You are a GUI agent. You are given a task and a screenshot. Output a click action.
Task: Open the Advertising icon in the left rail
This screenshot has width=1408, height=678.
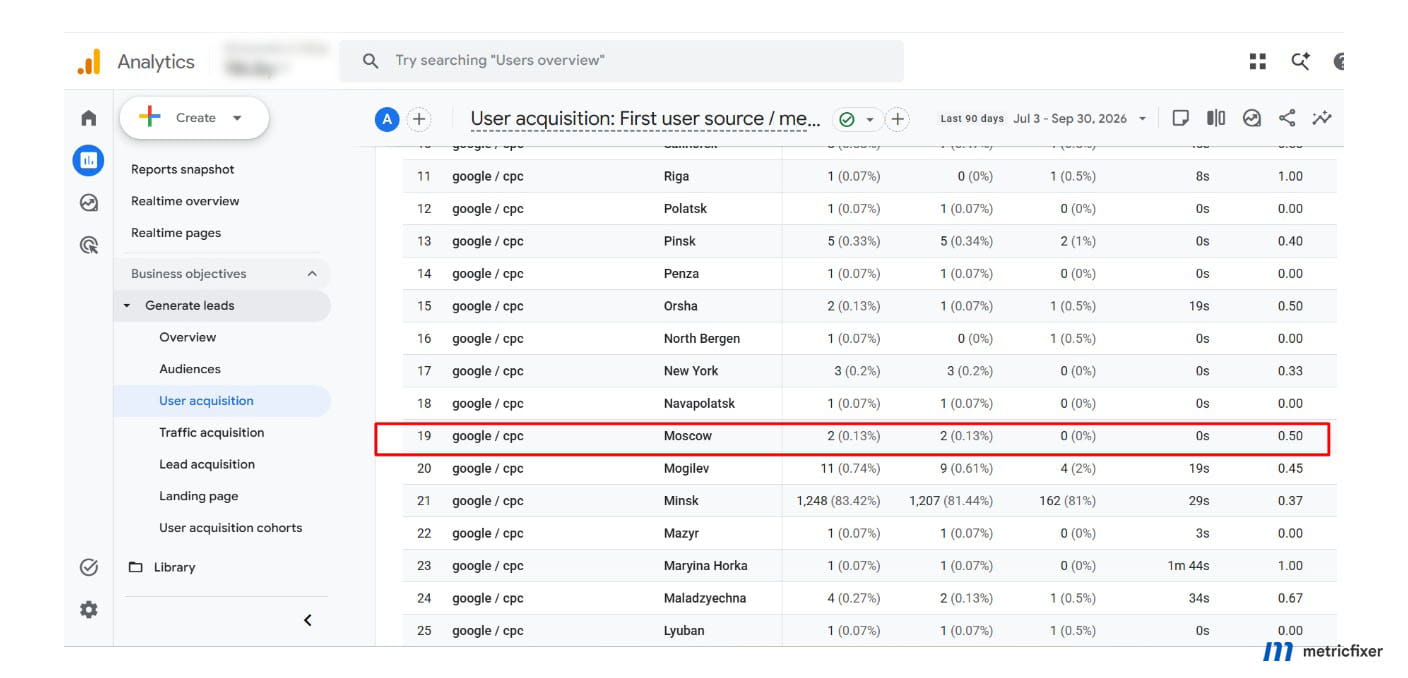coord(89,245)
